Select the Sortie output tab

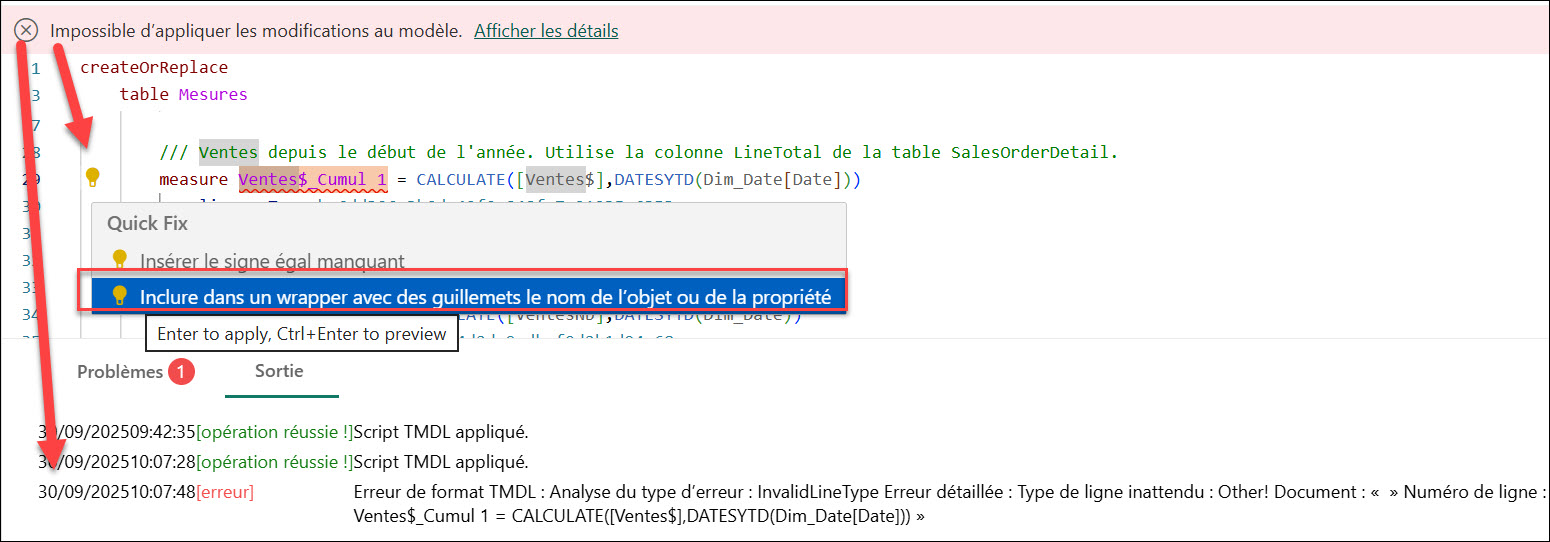[279, 370]
